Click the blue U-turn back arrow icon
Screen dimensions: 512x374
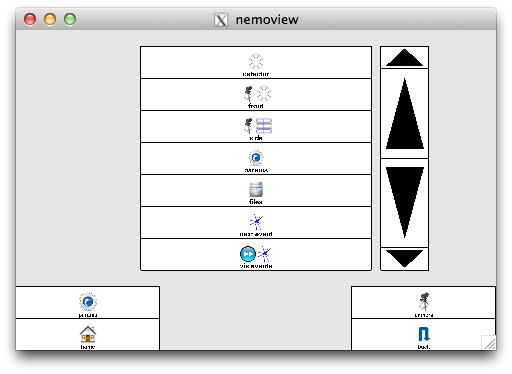[424, 334]
